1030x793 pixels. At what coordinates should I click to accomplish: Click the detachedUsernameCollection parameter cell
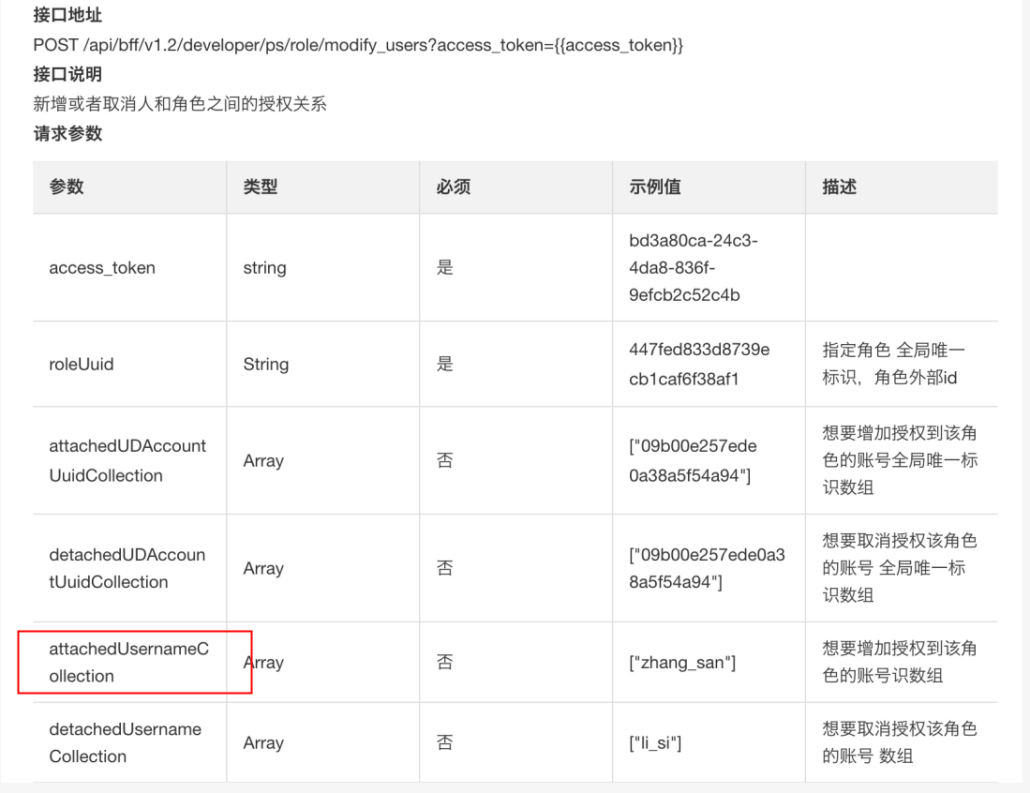[x=125, y=743]
